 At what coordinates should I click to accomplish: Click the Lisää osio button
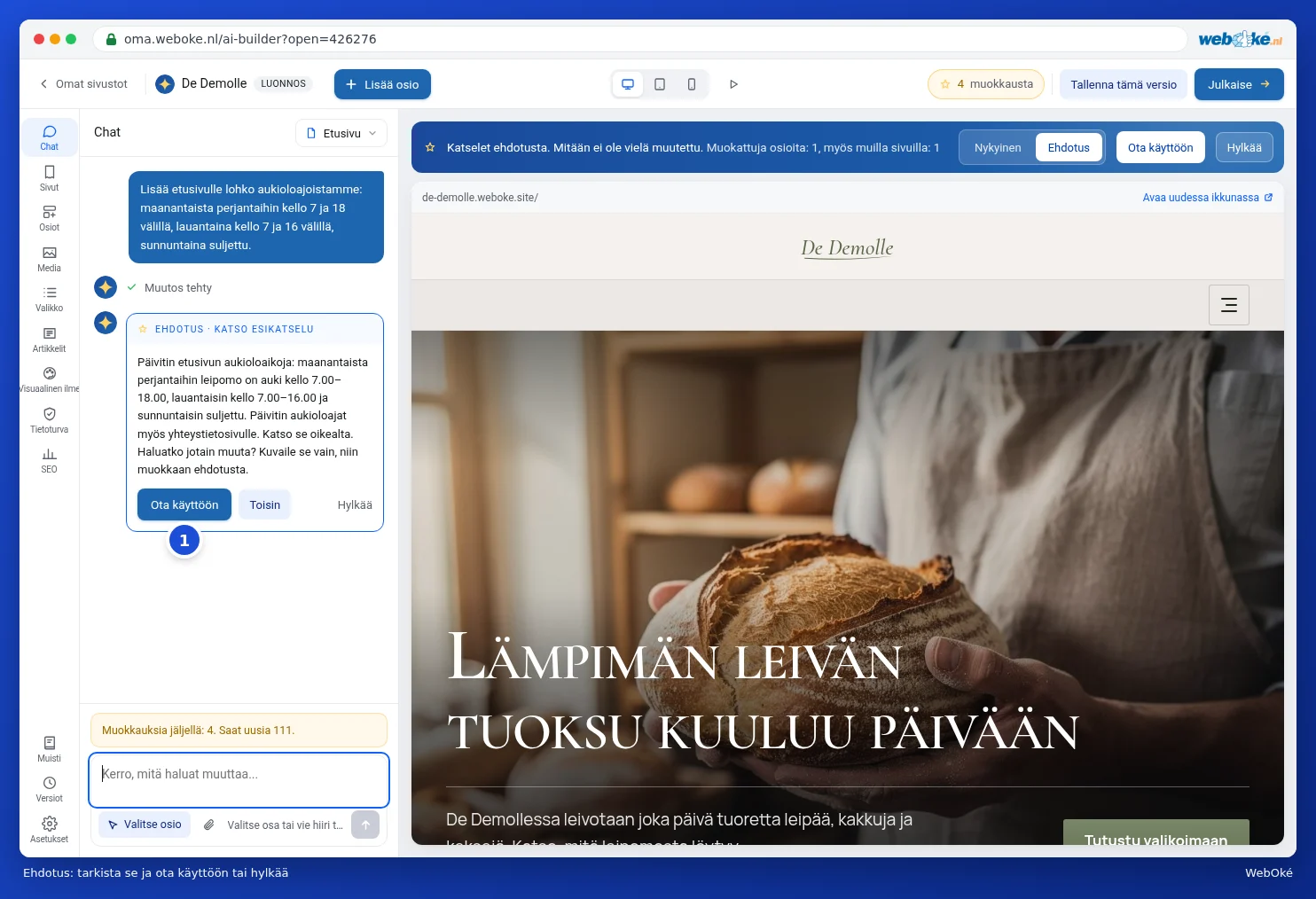tap(382, 84)
